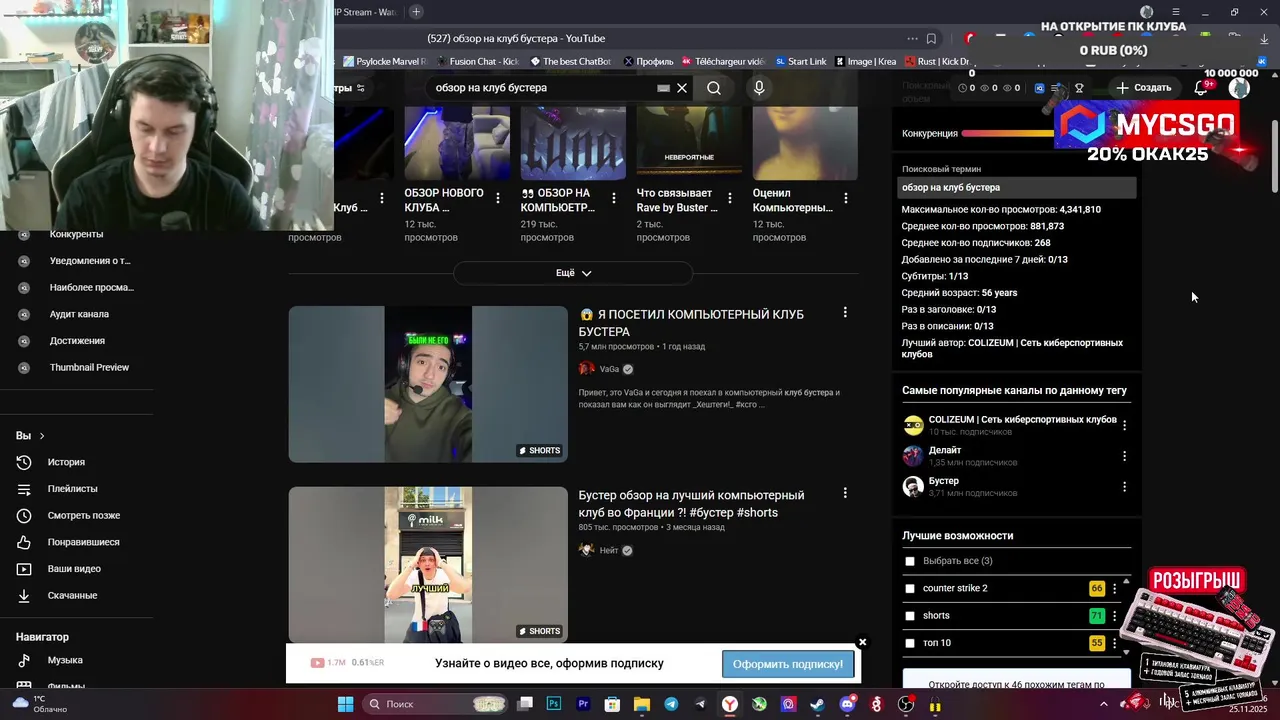
Task: Expand the Ещё shelf button
Action: 573,273
